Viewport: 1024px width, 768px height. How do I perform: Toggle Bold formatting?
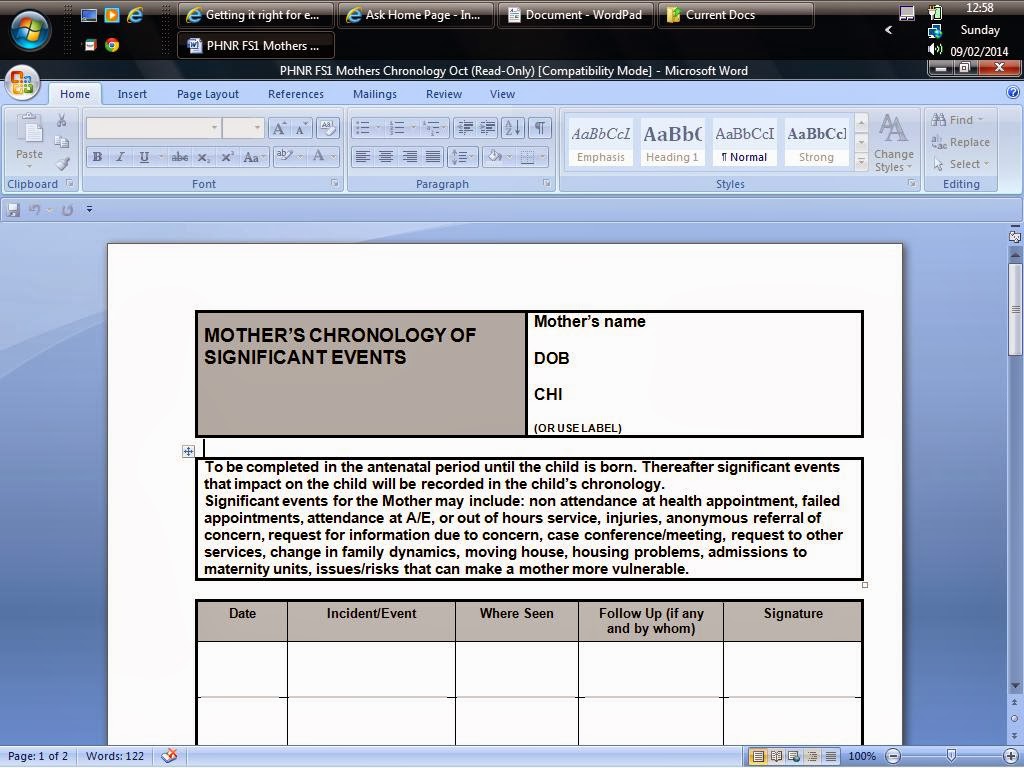[x=97, y=157]
